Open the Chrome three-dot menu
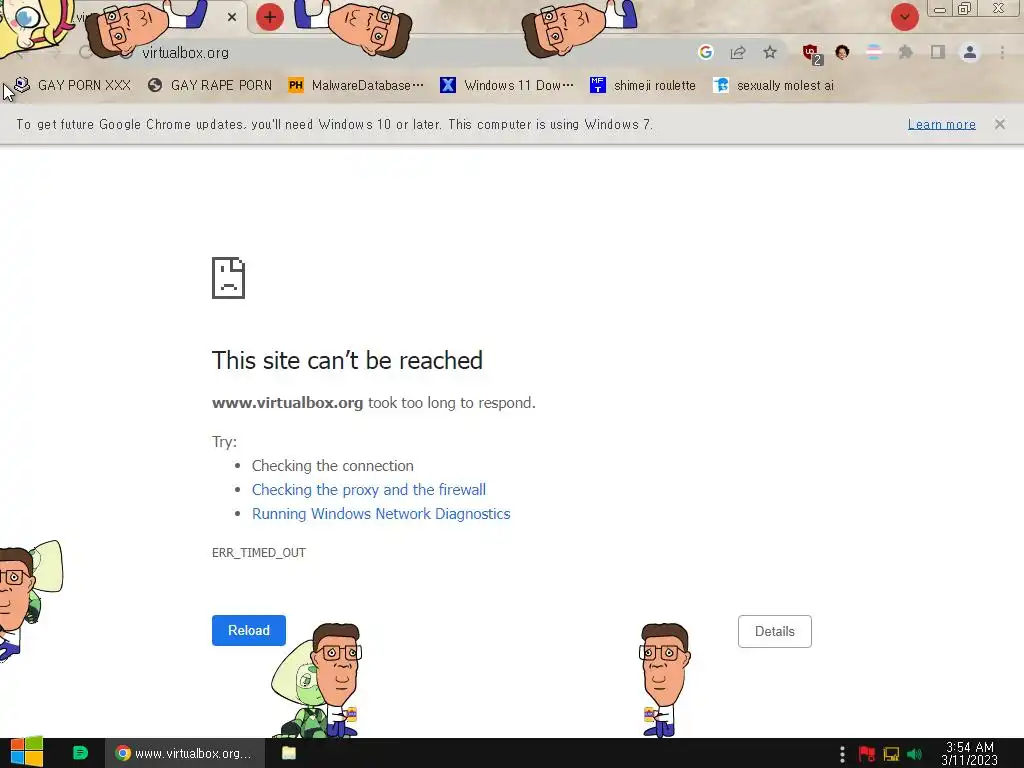 pos(1002,52)
